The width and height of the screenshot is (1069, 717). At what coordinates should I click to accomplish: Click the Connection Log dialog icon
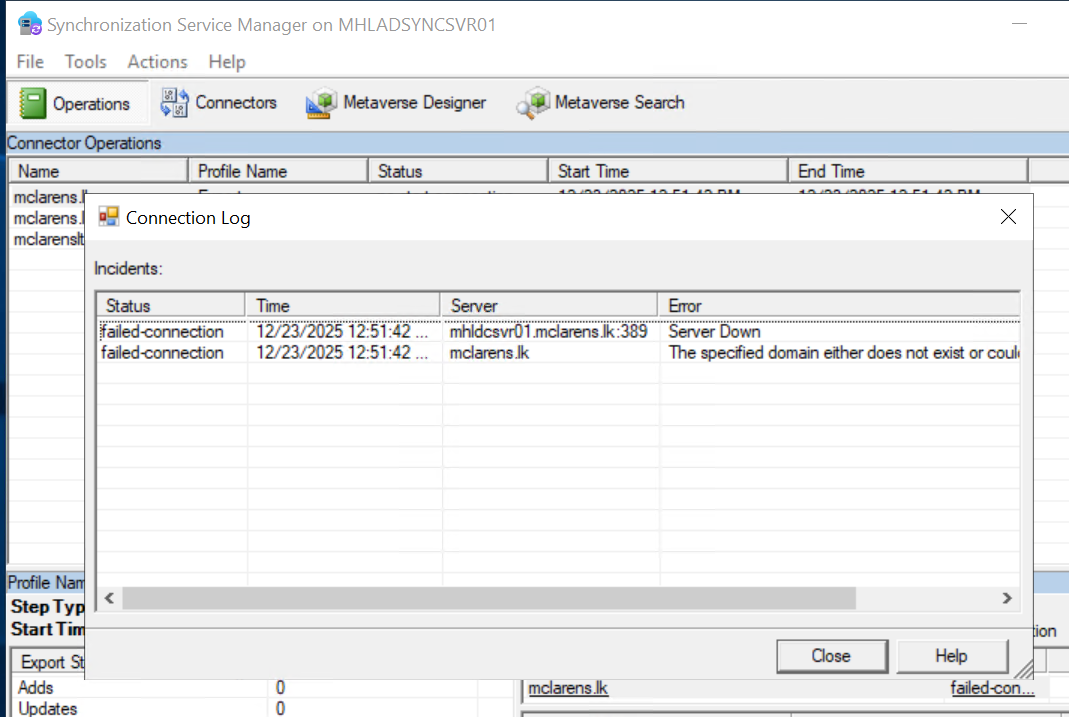[108, 217]
